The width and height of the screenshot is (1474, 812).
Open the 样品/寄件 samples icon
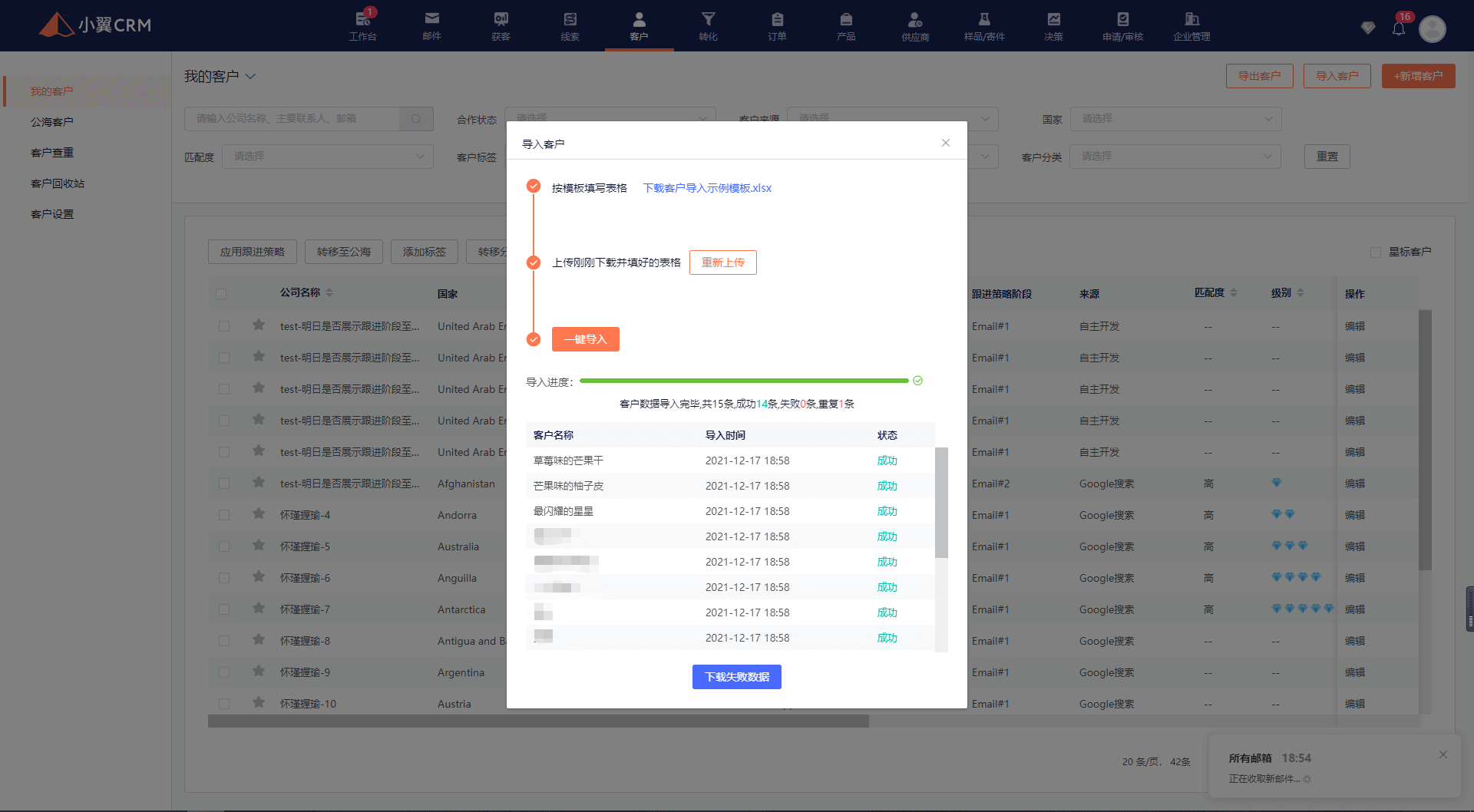984,25
